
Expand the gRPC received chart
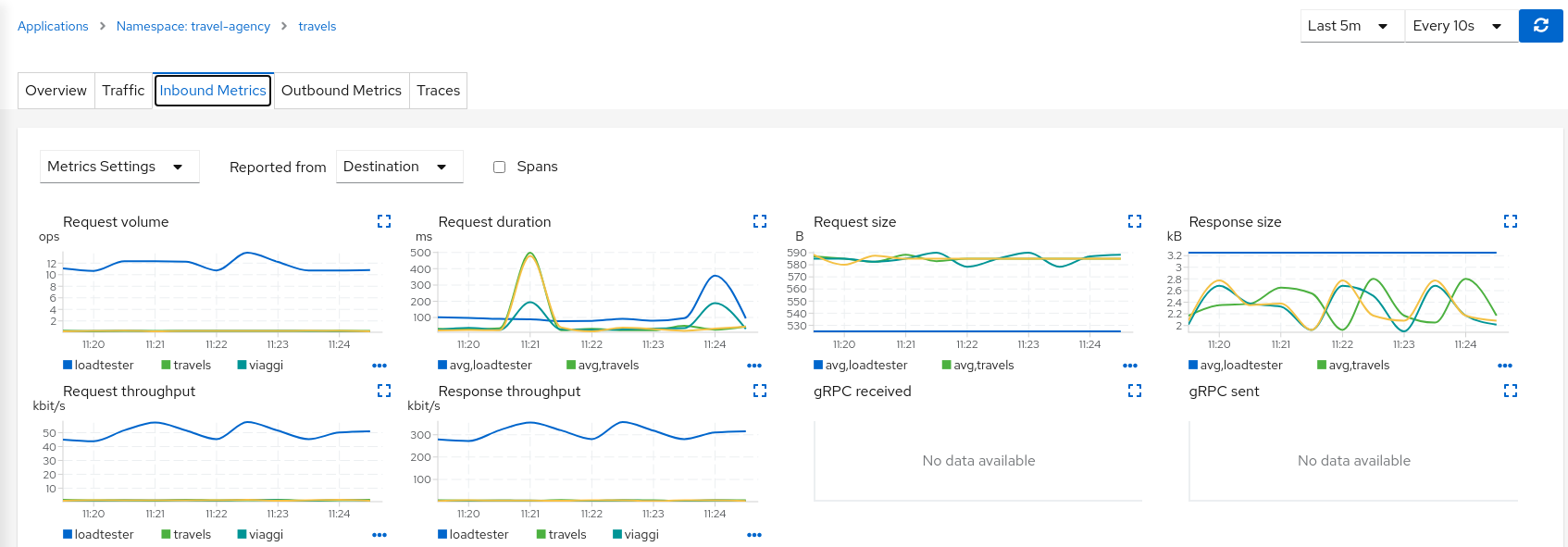click(1134, 391)
